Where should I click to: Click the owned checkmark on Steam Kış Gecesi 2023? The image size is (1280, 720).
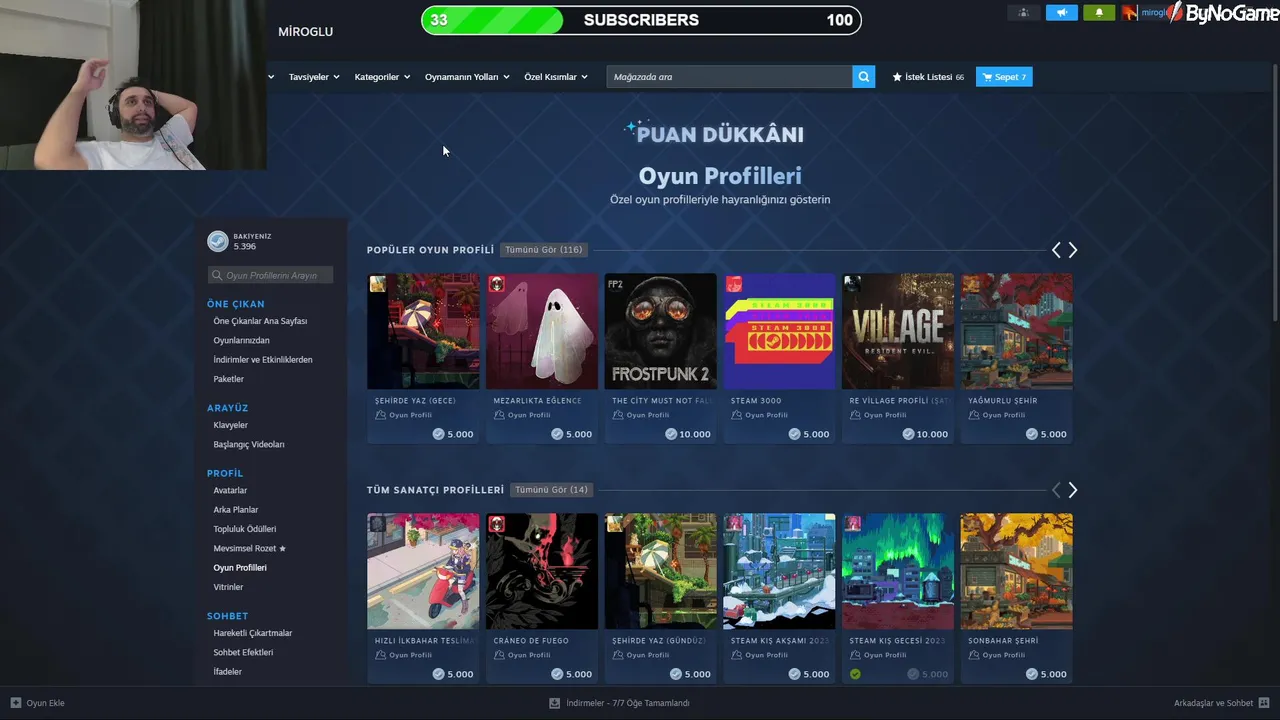[x=855, y=674]
